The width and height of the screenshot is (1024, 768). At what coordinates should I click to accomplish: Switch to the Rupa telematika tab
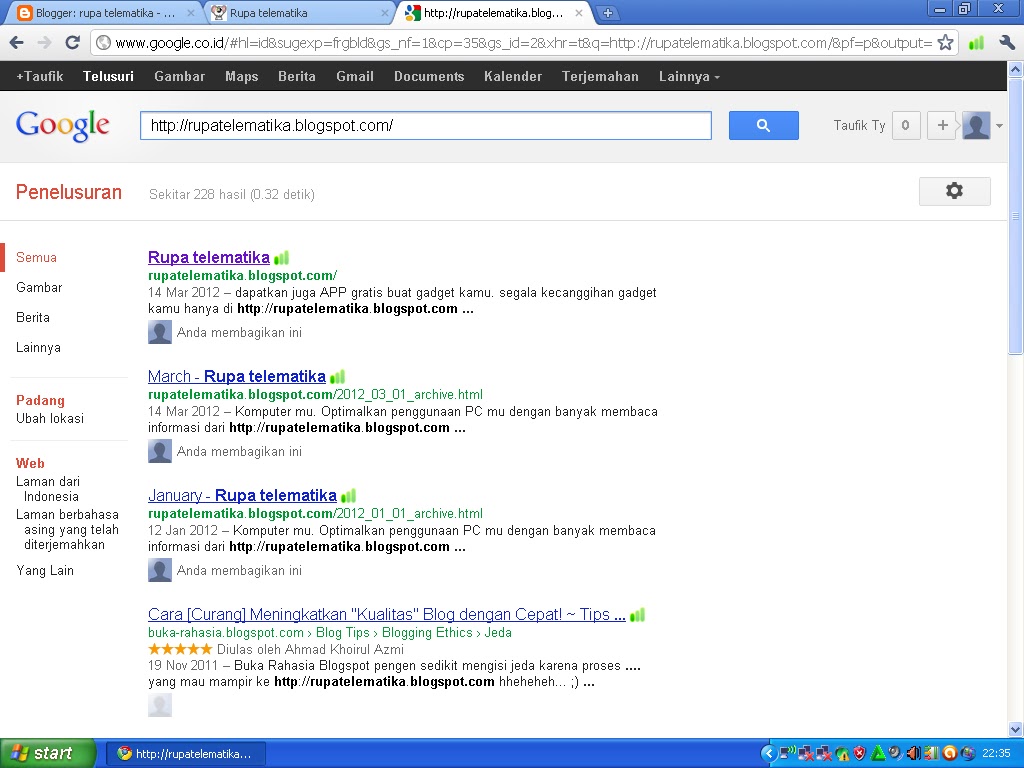tap(296, 12)
